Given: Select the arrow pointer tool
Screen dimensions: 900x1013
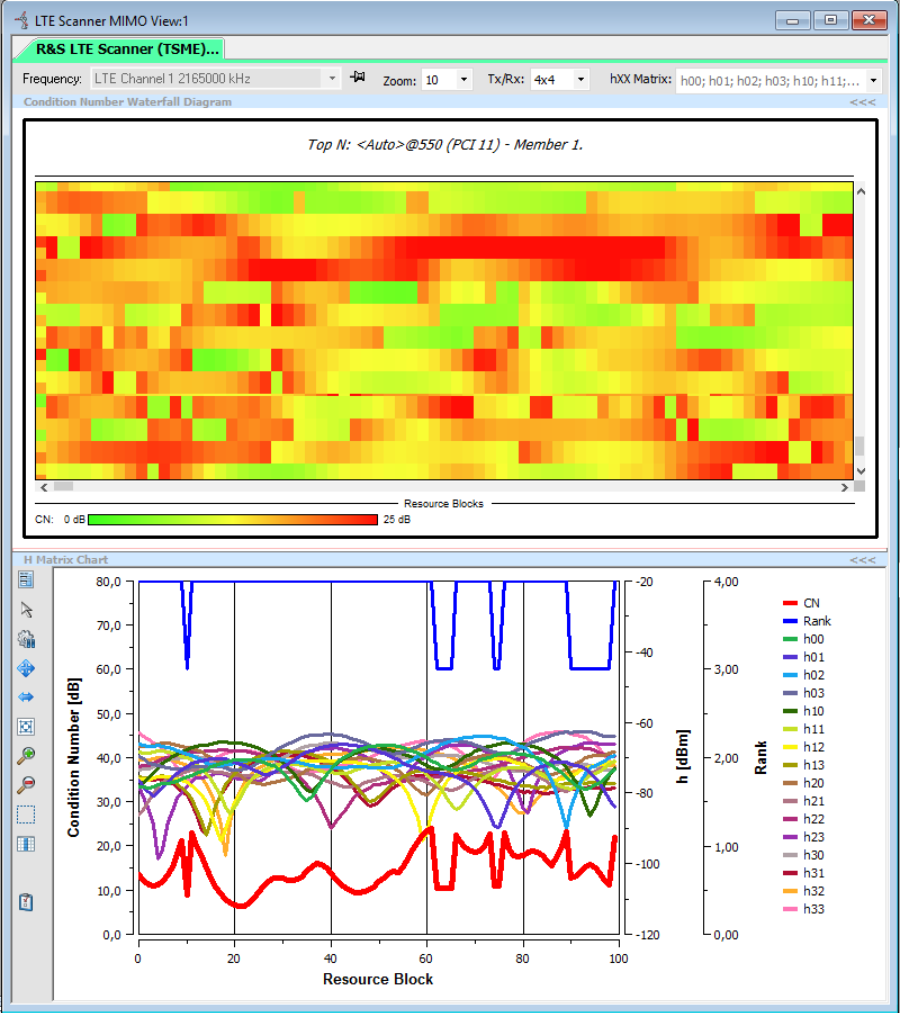Looking at the screenshot, I should click(x=25, y=609).
